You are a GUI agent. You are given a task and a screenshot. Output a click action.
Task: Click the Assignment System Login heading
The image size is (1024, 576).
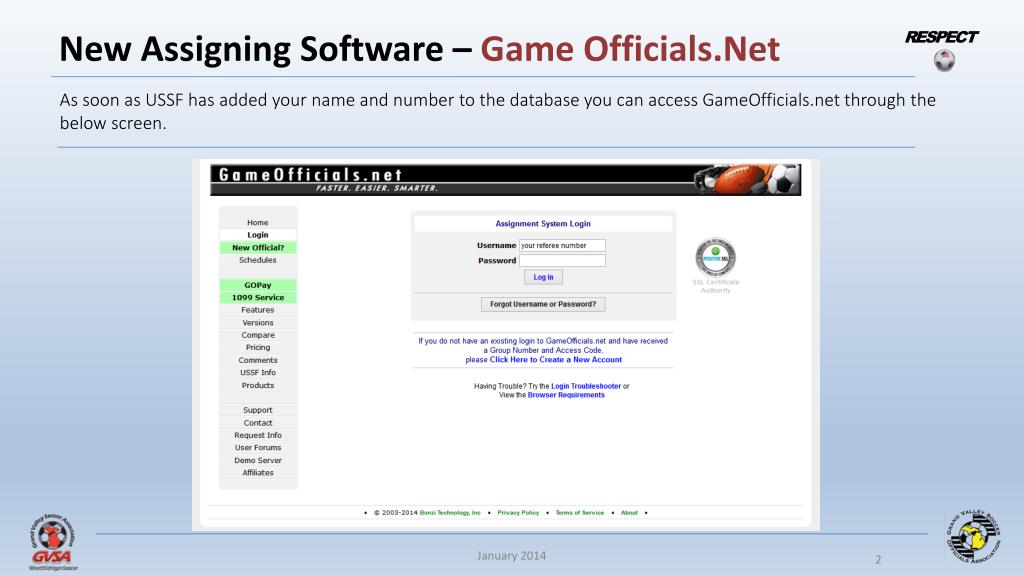(x=543, y=224)
